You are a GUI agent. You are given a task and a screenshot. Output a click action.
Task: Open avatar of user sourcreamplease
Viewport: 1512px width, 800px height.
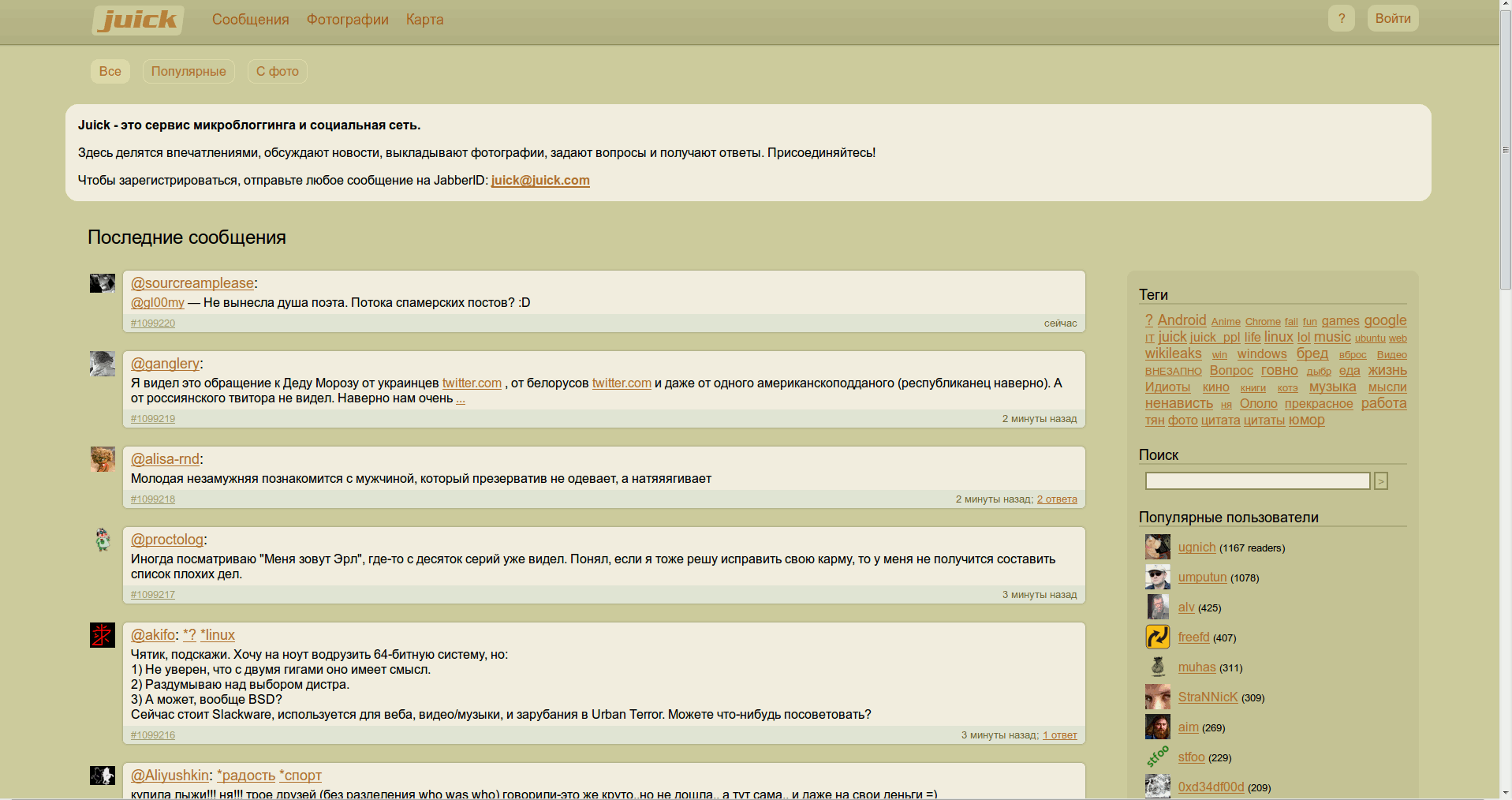click(103, 283)
